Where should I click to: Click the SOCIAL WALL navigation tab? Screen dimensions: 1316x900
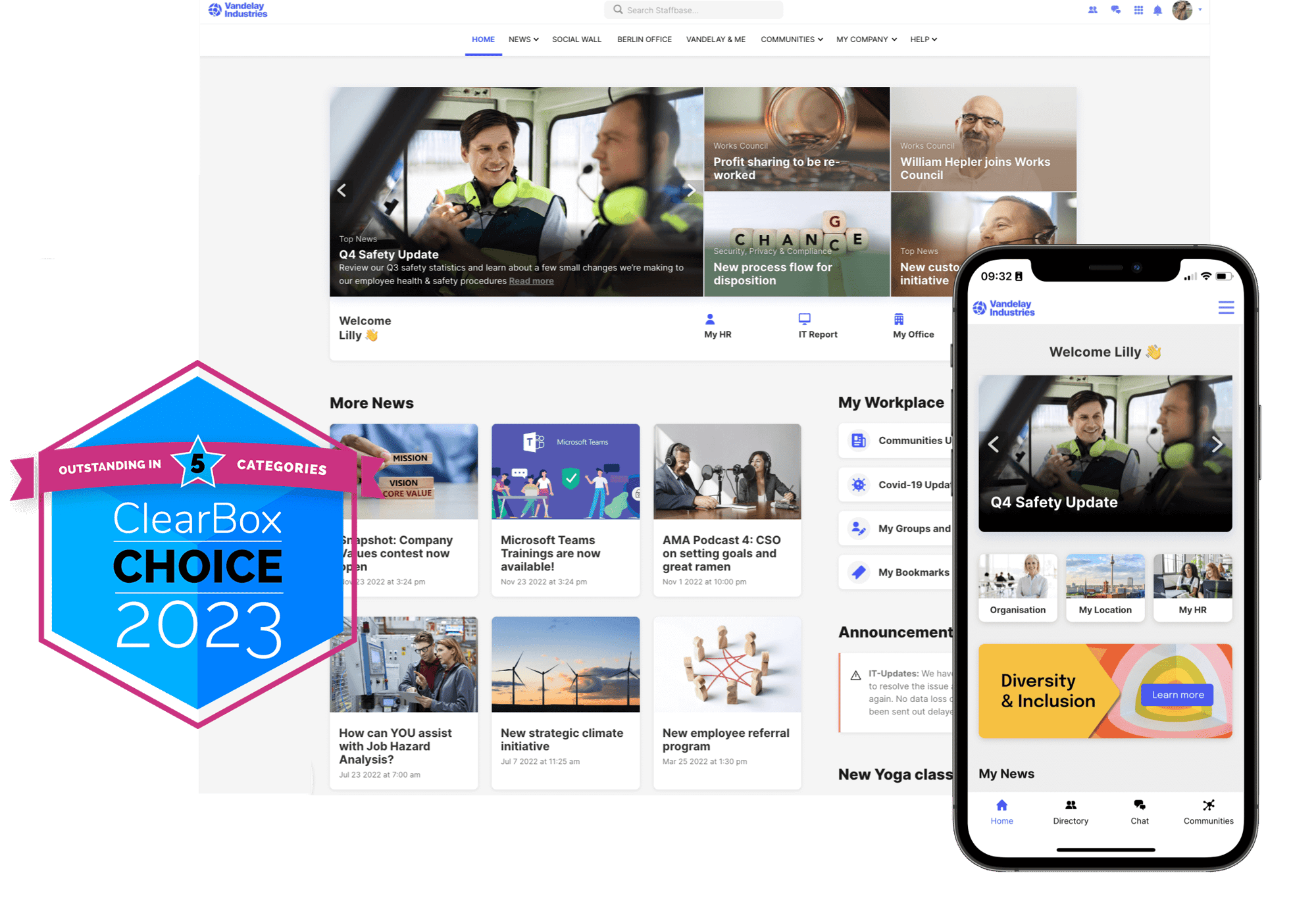pos(576,39)
